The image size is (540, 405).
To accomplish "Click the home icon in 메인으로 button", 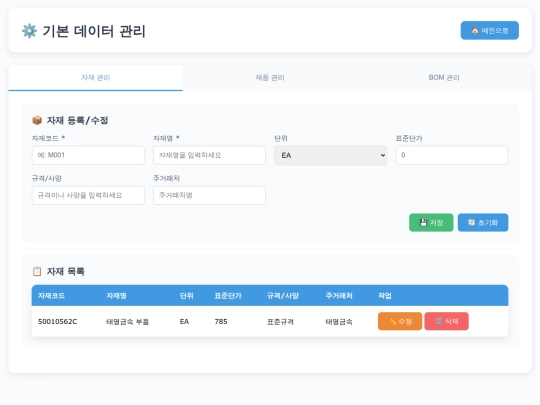I will click(x=475, y=31).
